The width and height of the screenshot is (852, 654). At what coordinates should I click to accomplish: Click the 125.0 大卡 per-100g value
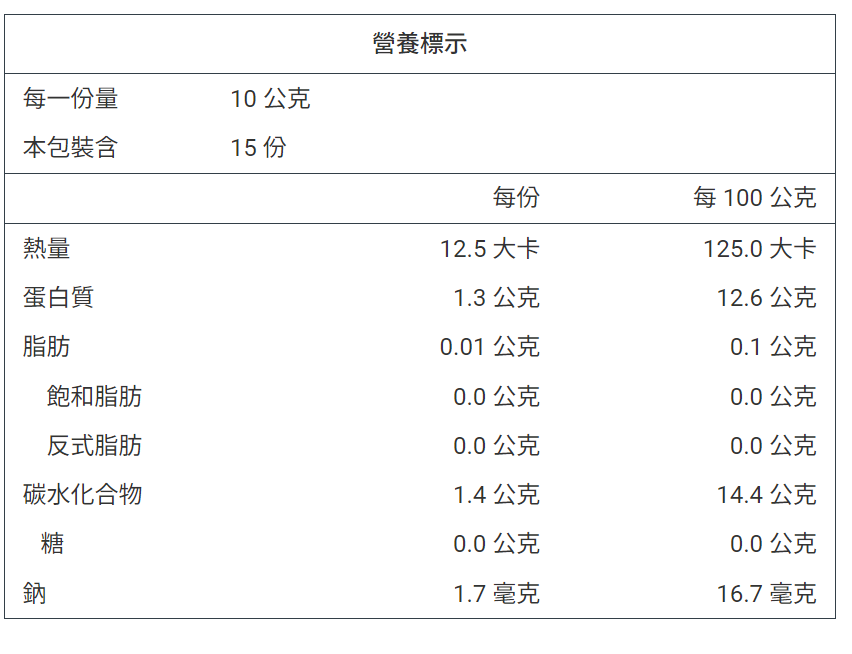[760, 249]
